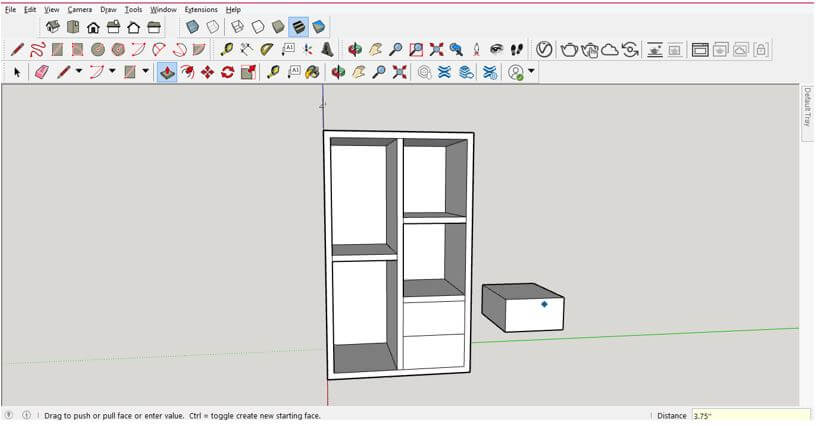Enable Wireframe face style
The height and width of the screenshot is (426, 819).
click(237, 27)
